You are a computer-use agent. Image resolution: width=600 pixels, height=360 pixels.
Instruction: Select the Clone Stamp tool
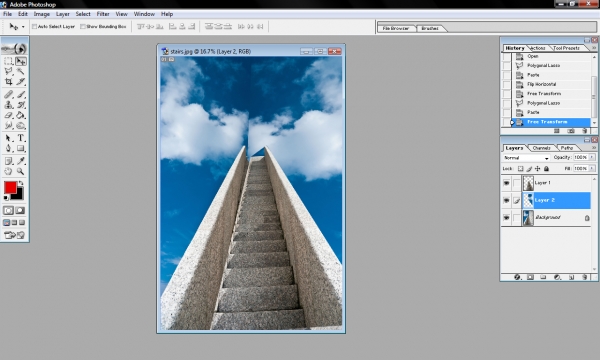tap(8, 104)
